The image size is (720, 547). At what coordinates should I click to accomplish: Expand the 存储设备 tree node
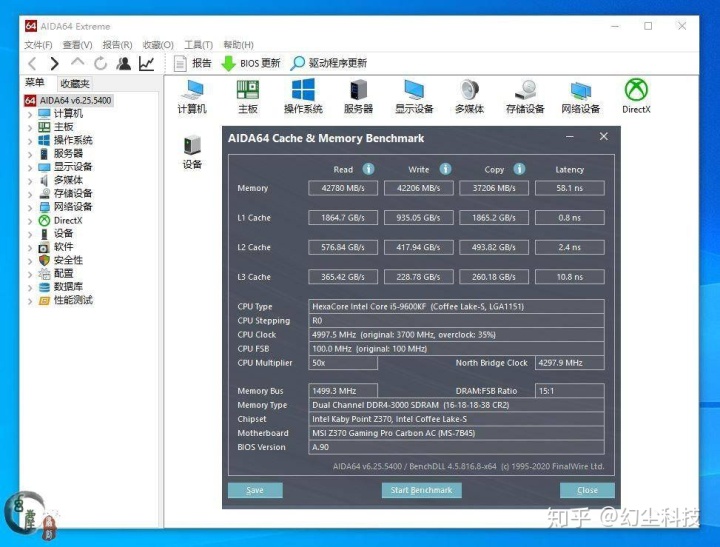click(x=30, y=194)
